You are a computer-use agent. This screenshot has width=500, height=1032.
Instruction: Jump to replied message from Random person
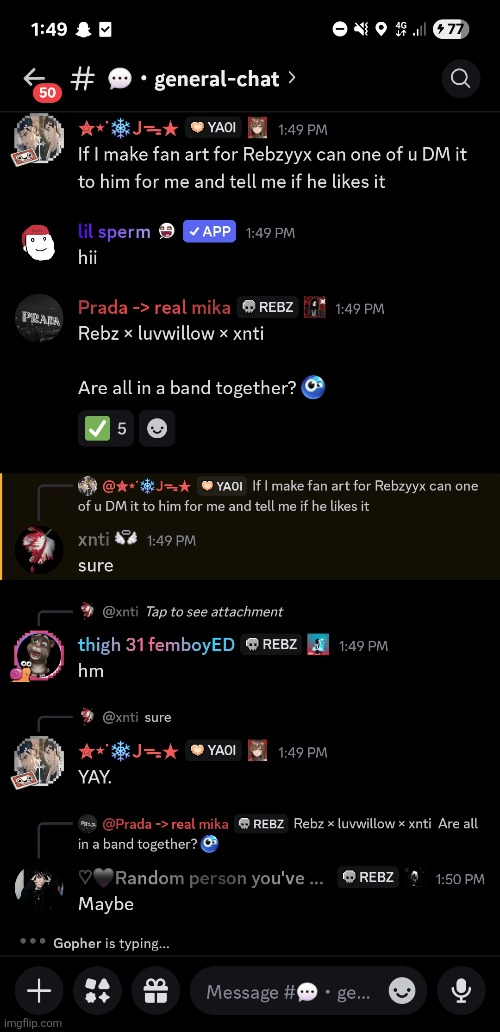(278, 833)
